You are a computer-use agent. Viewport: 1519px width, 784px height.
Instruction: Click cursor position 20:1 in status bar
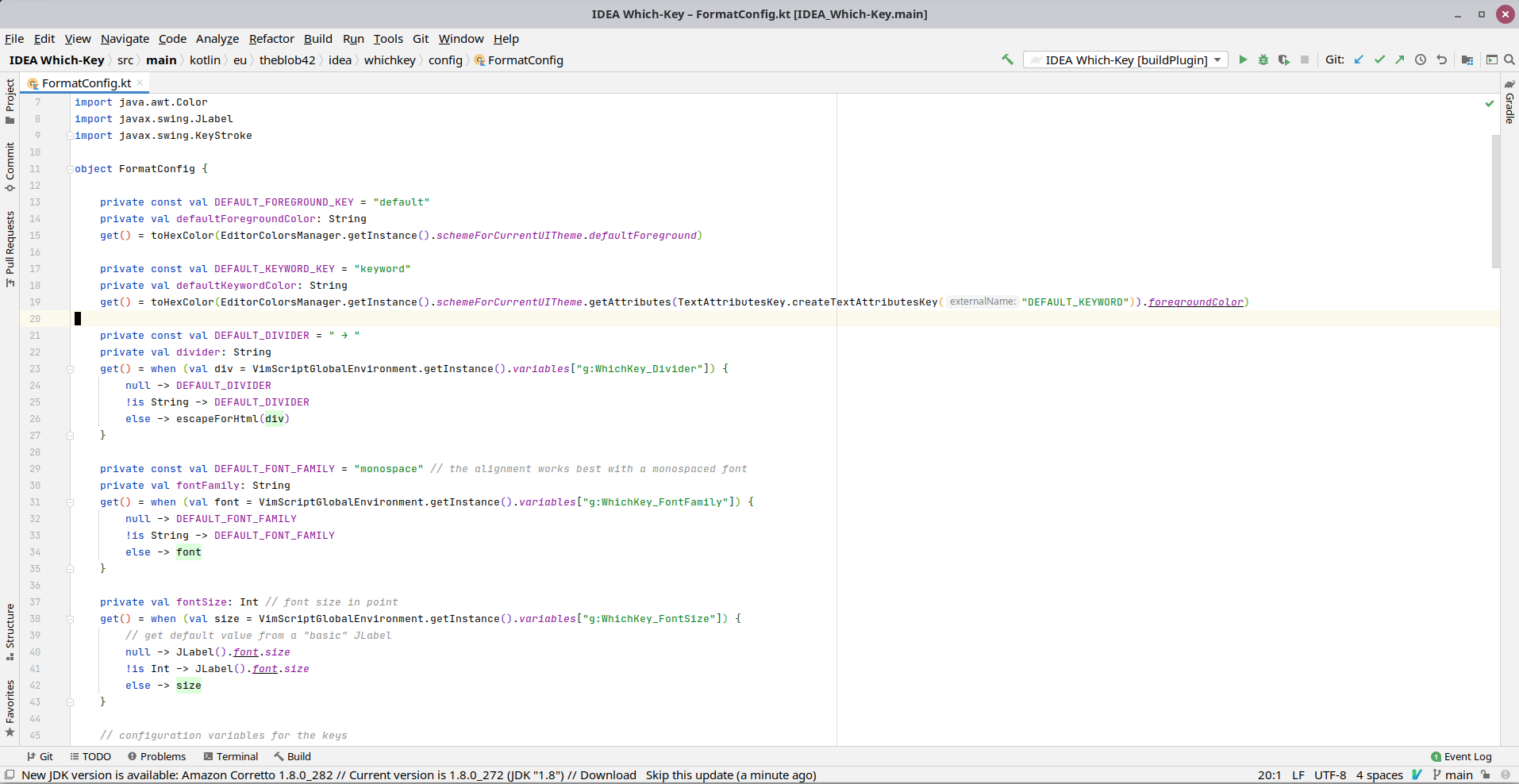tap(1269, 775)
